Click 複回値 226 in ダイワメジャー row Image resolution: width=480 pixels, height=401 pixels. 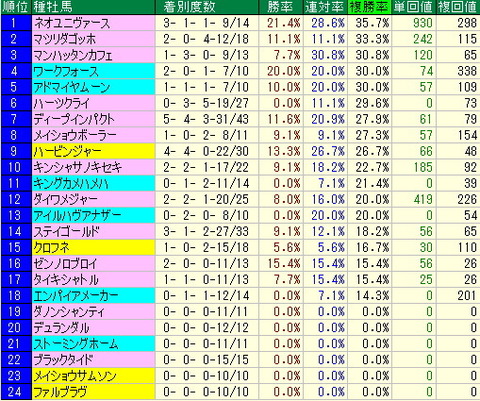467,199
